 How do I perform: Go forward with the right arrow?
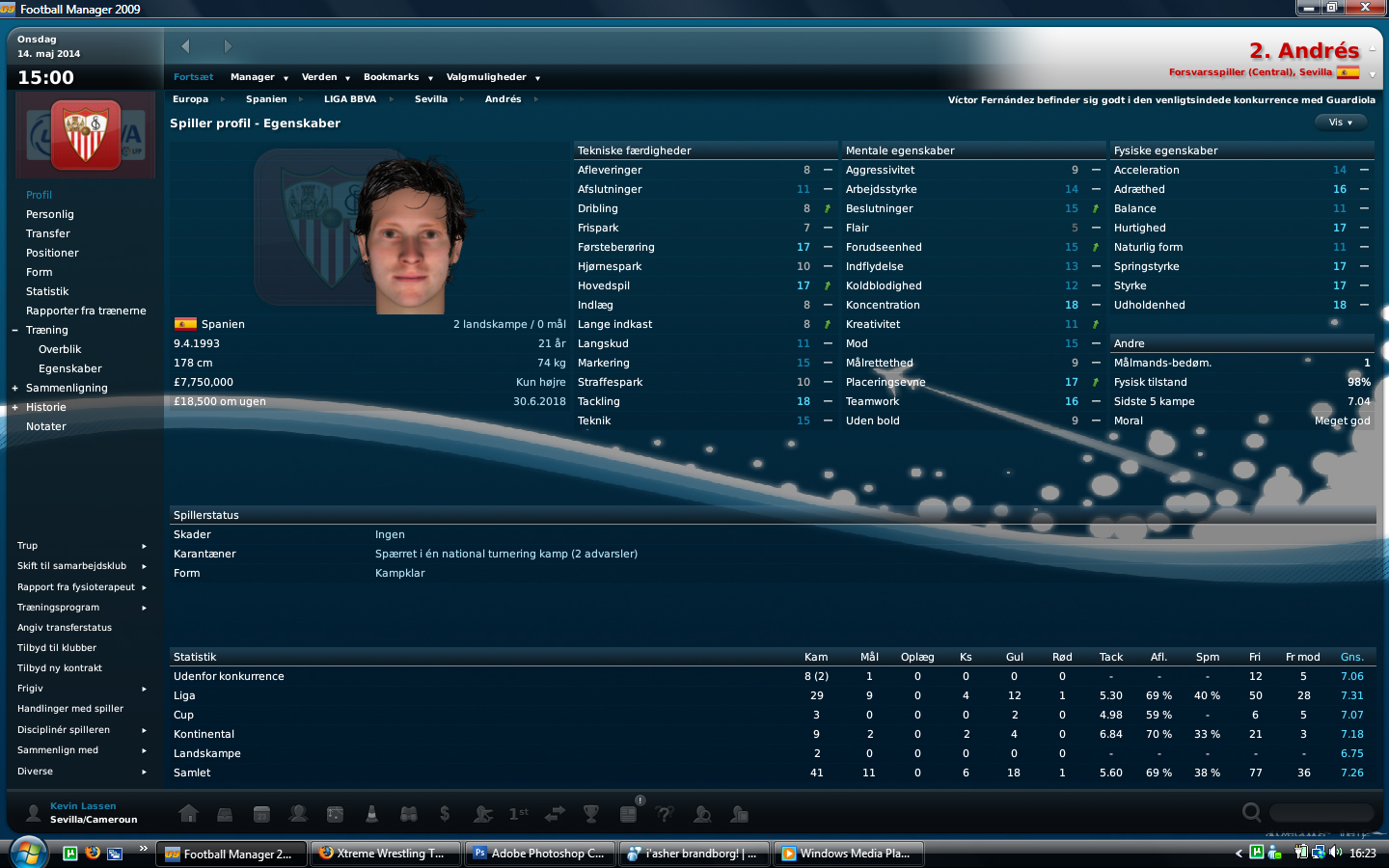(228, 46)
